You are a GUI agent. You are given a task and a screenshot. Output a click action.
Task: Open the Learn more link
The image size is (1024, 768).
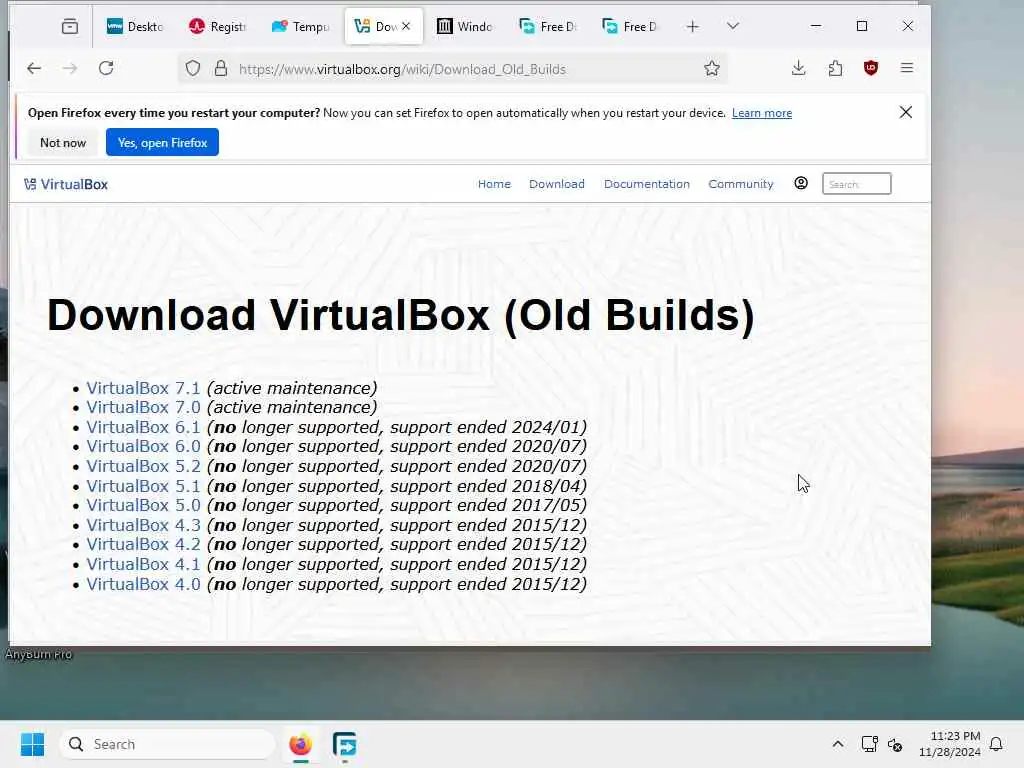click(761, 113)
